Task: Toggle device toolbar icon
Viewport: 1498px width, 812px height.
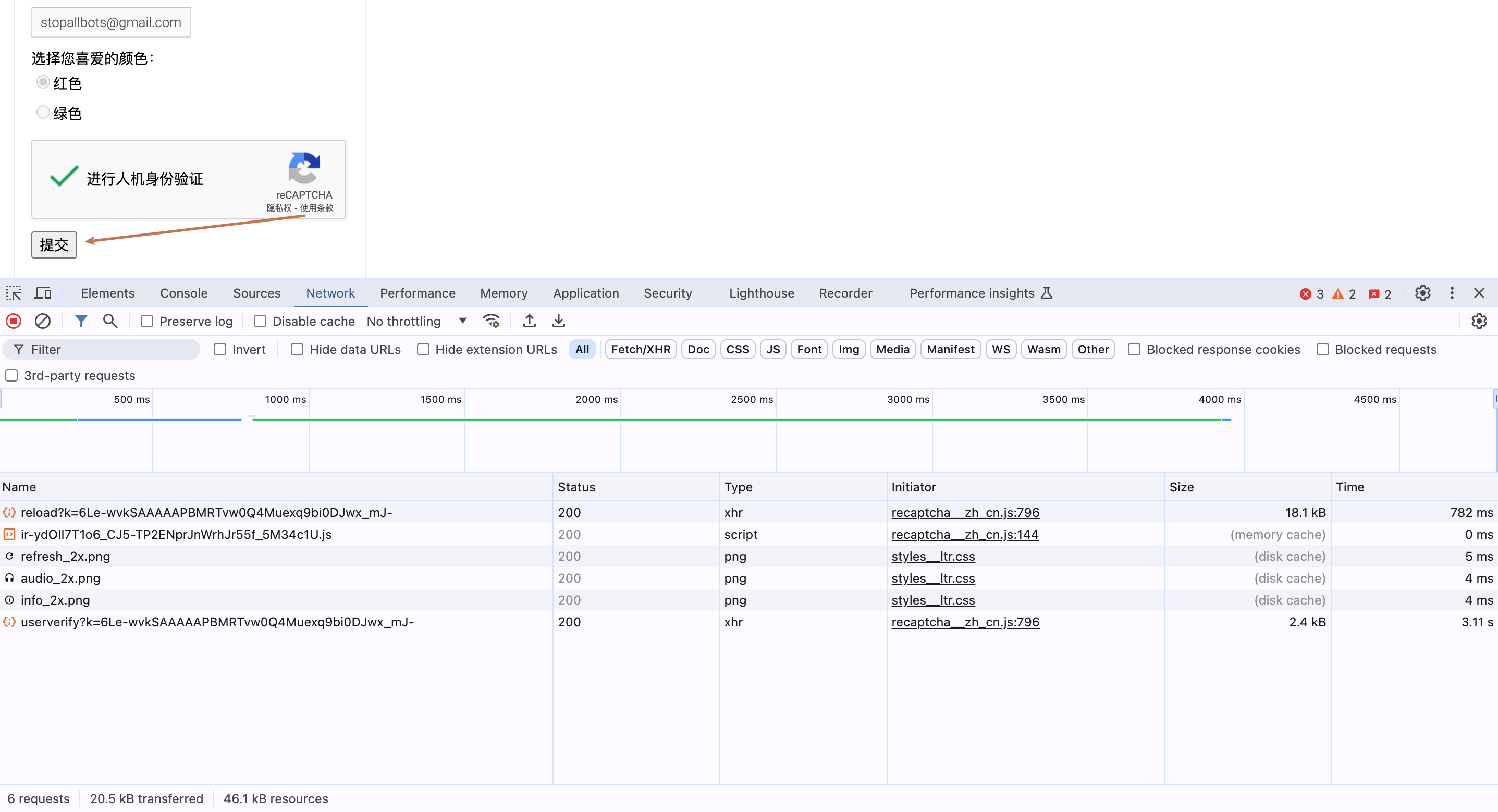Action: 43,293
